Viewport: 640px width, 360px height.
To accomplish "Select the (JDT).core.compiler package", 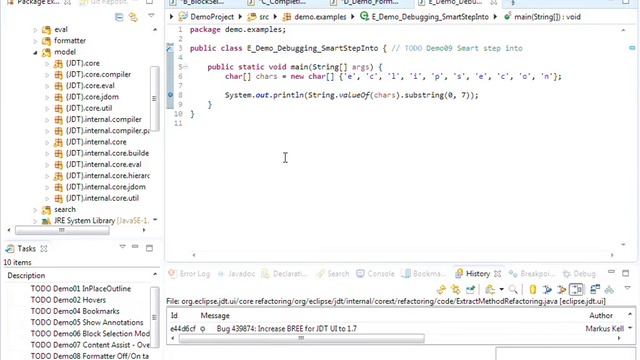I will click(98, 74).
